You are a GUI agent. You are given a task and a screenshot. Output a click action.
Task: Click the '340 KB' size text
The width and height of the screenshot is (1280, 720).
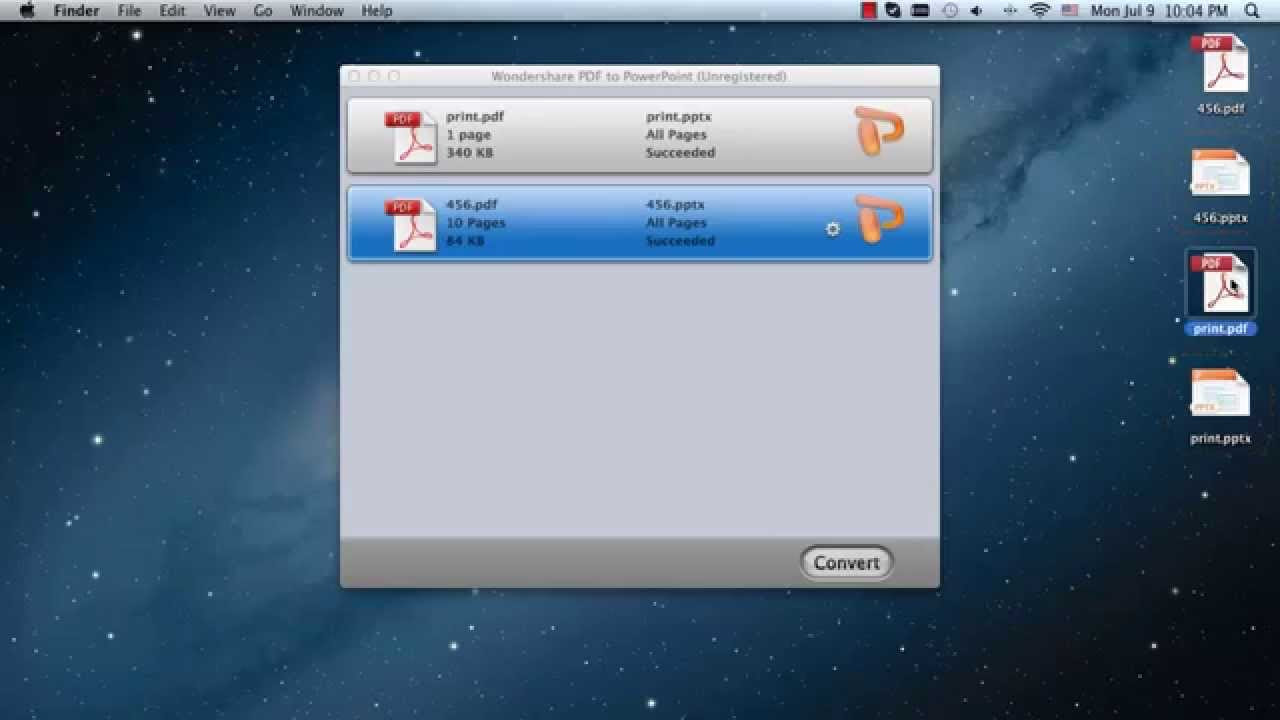[x=469, y=153]
